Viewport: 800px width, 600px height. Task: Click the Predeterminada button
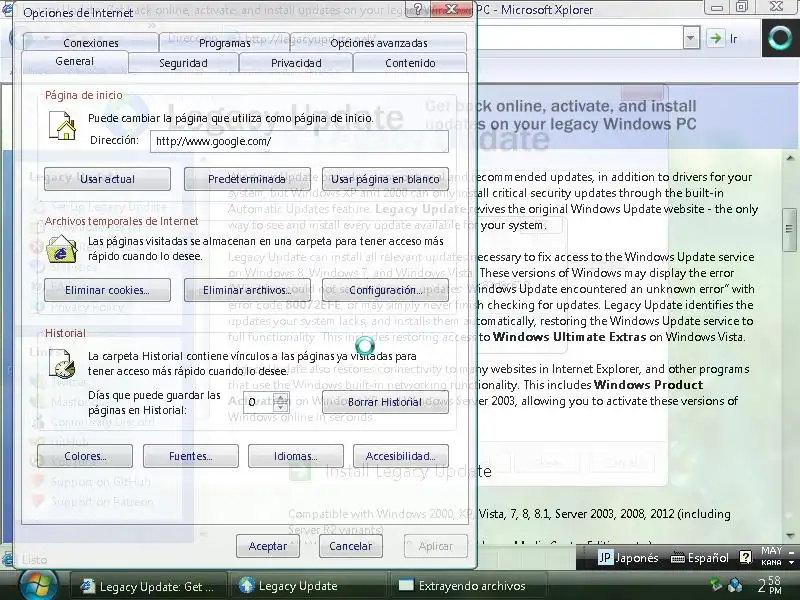[x=247, y=179]
